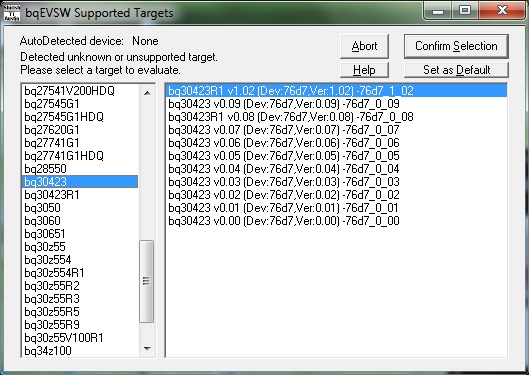Screen dimensions: 529x375
Task: Select bq30423 v0.04 version row
Action: point(336,169)
